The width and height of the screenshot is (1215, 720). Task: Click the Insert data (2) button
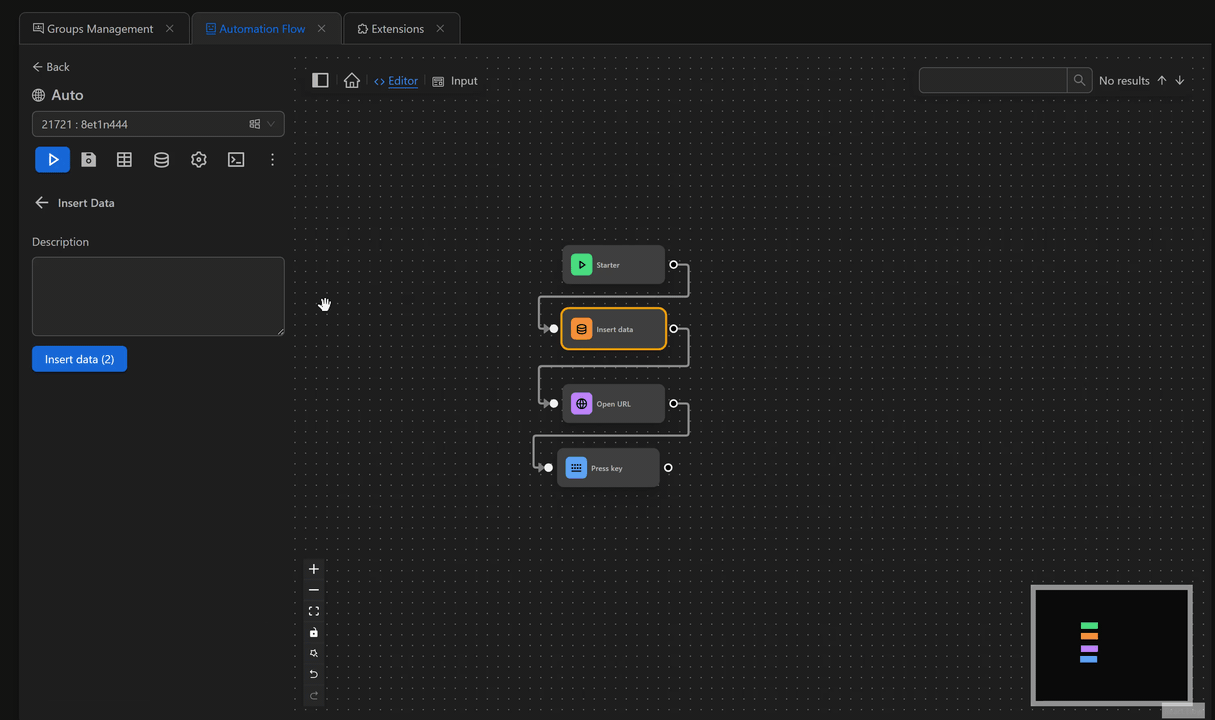(x=79, y=359)
